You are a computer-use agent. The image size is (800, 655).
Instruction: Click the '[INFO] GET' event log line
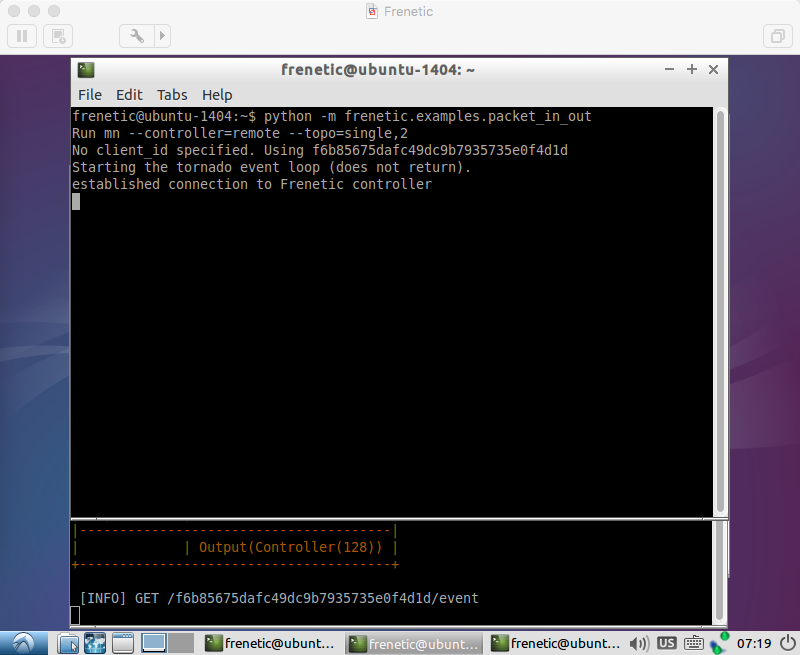279,598
